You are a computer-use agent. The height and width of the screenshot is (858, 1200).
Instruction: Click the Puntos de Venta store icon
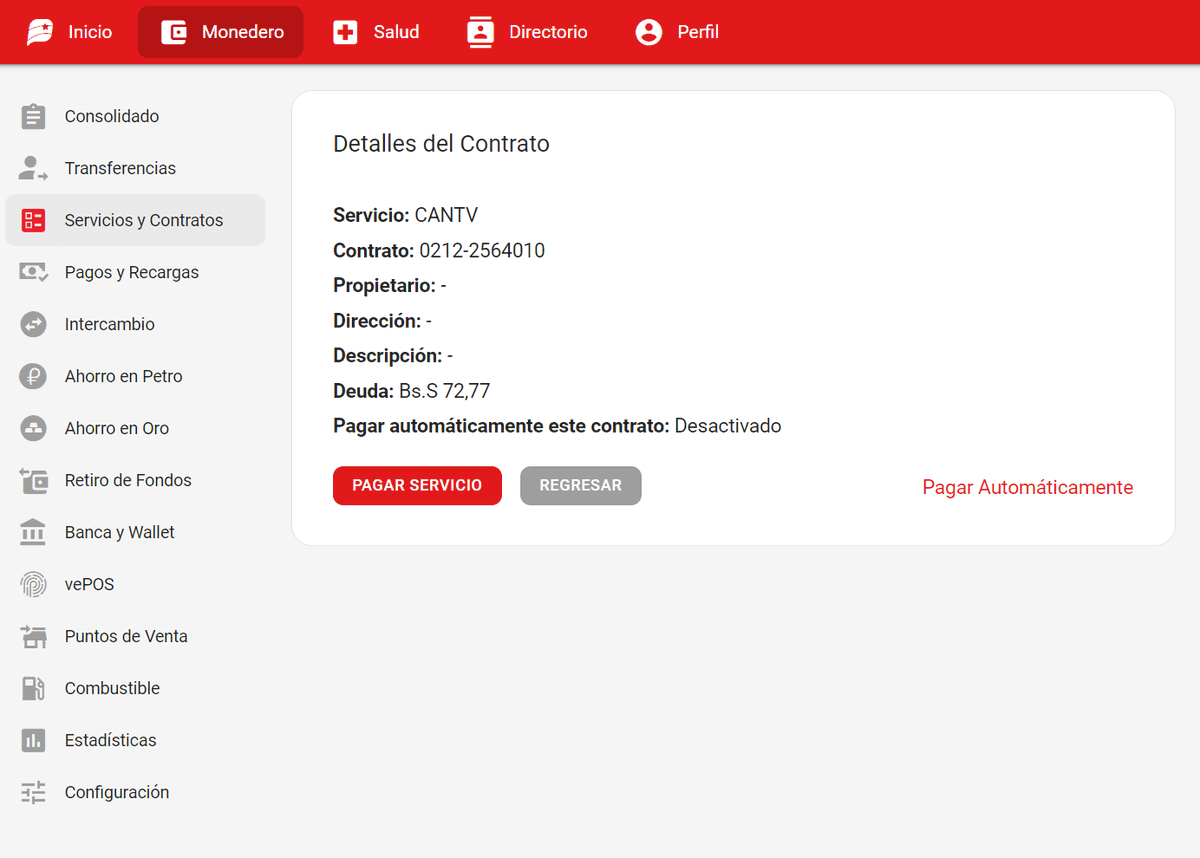(33, 636)
